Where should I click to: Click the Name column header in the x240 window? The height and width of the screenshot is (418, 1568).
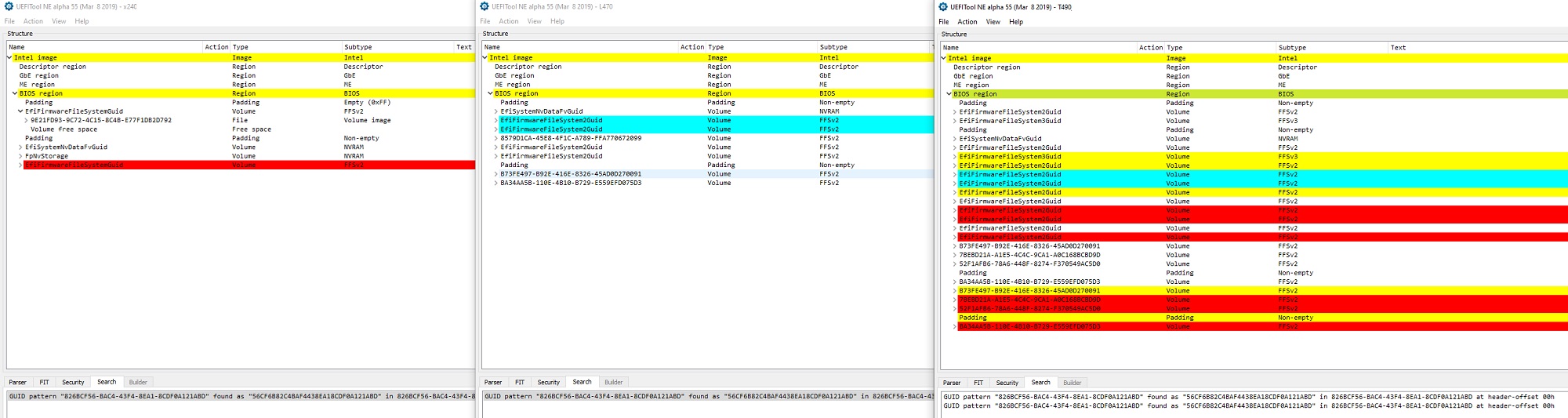click(x=104, y=47)
